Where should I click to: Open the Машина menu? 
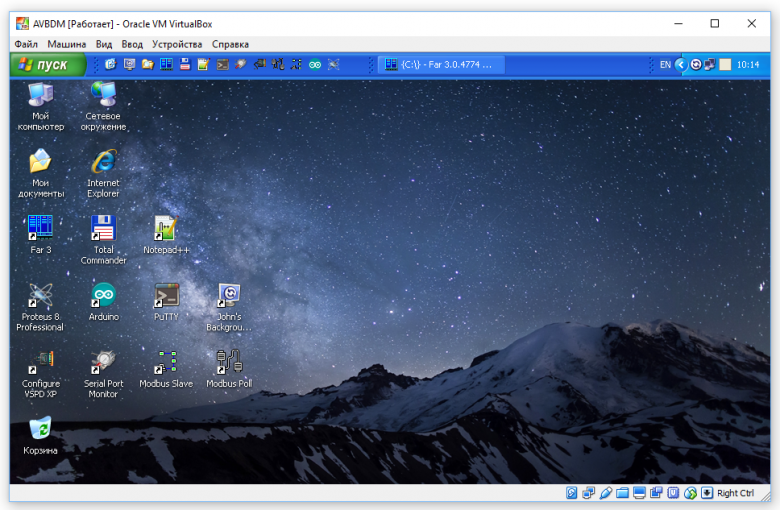pos(67,44)
